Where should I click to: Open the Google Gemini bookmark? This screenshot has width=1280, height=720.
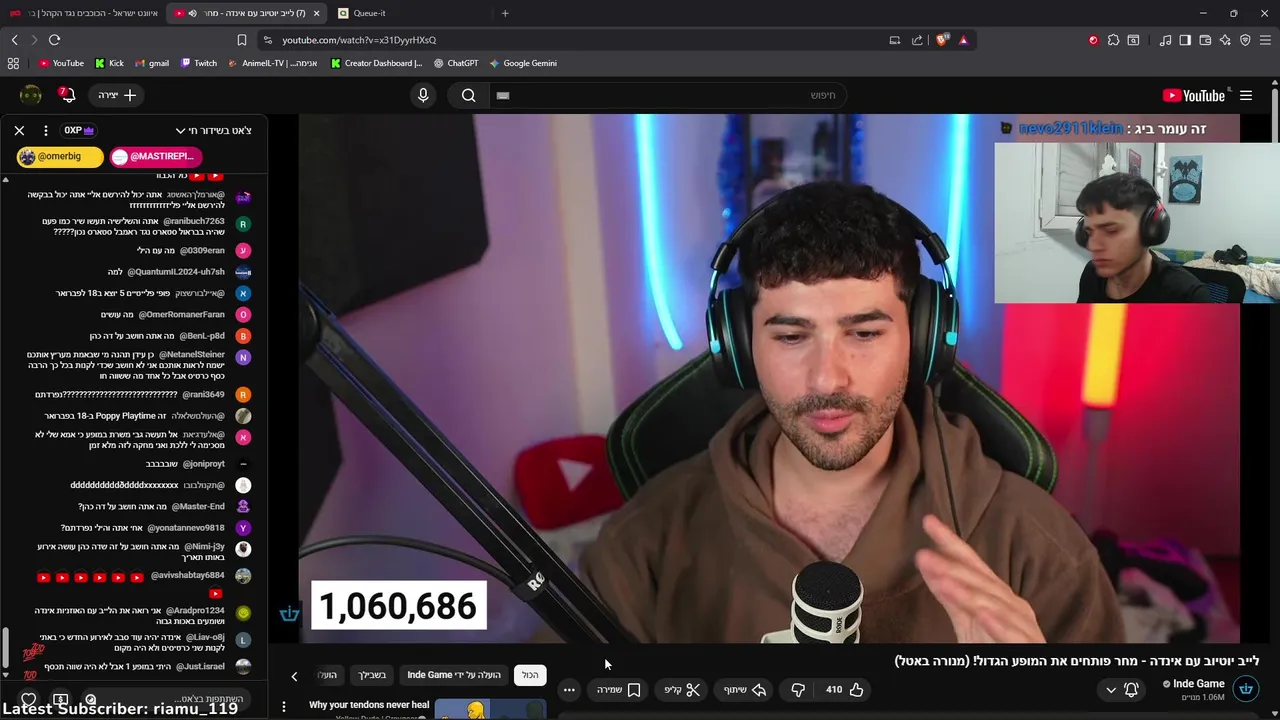click(523, 63)
